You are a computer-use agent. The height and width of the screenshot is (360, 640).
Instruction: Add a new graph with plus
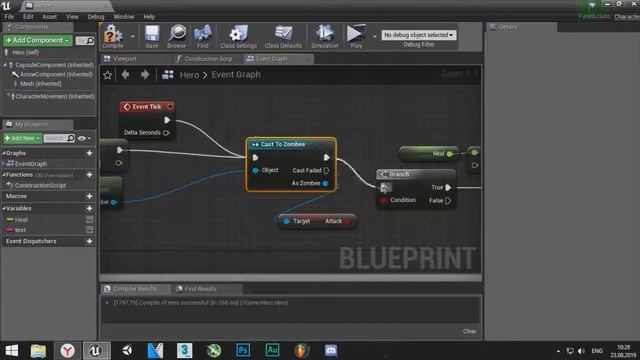coord(89,153)
